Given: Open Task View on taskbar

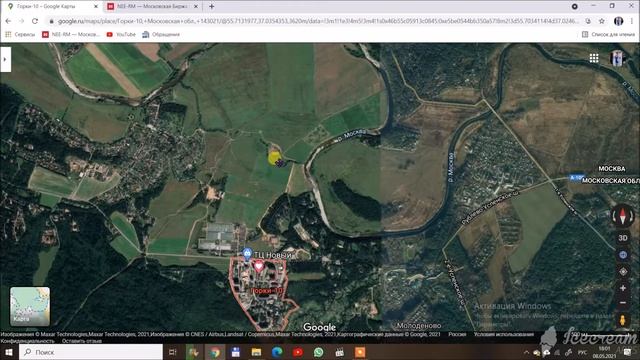Looking at the screenshot, I should [x=173, y=352].
